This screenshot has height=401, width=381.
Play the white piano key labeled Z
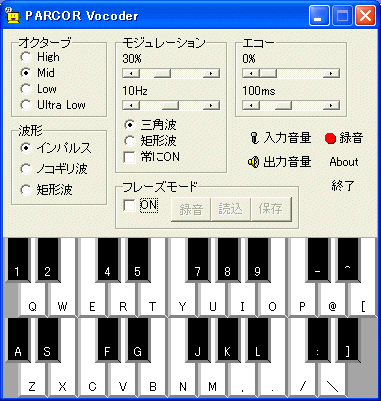(x=32, y=380)
